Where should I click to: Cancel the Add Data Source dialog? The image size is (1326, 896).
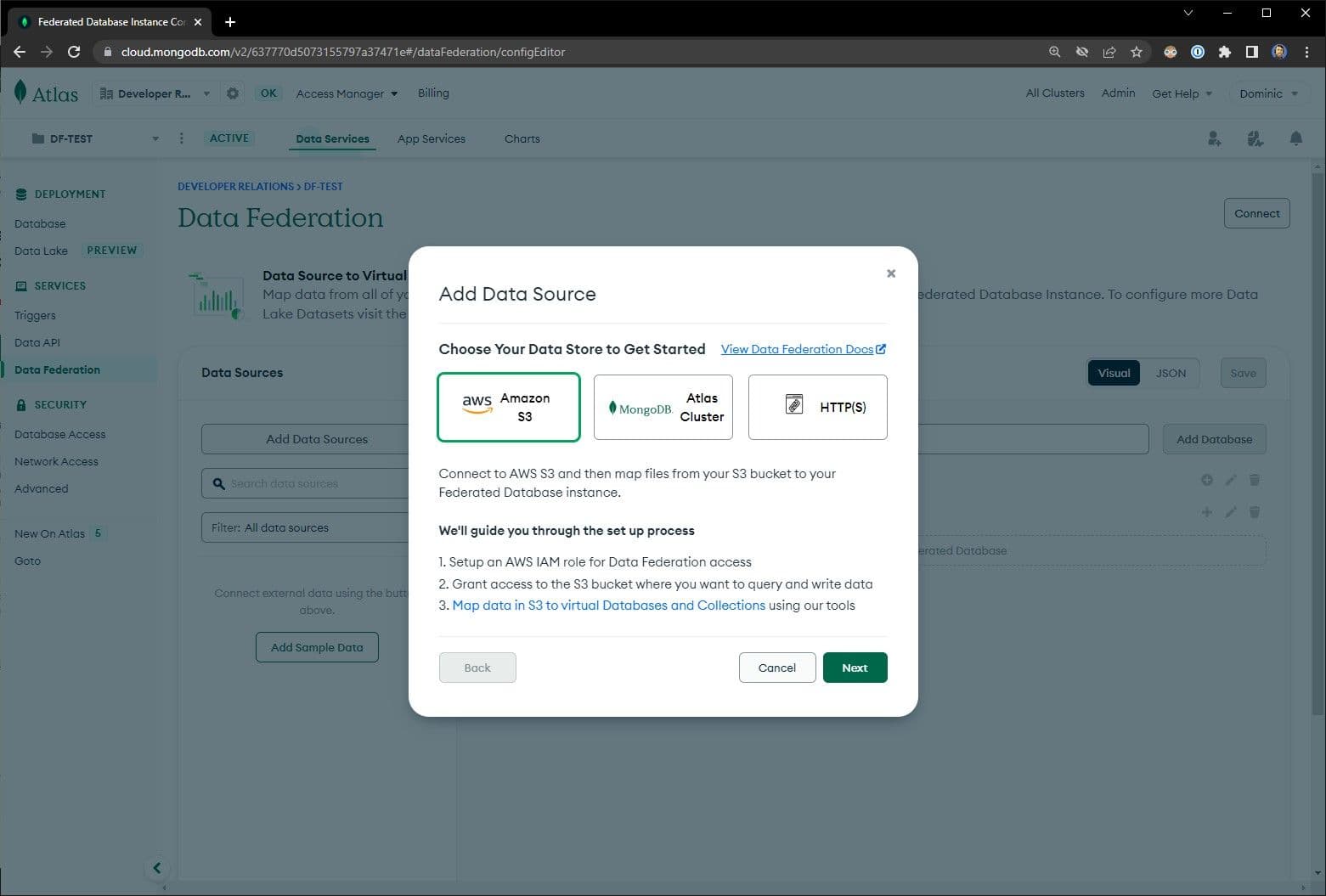(776, 668)
